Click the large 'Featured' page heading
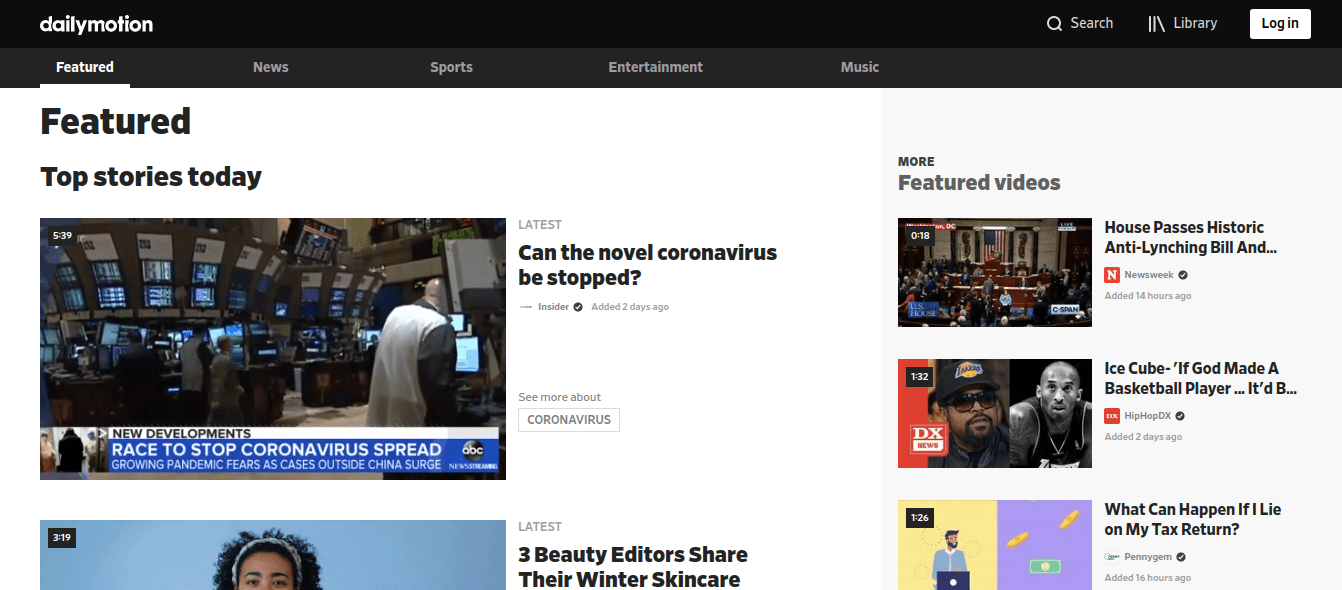 point(115,121)
